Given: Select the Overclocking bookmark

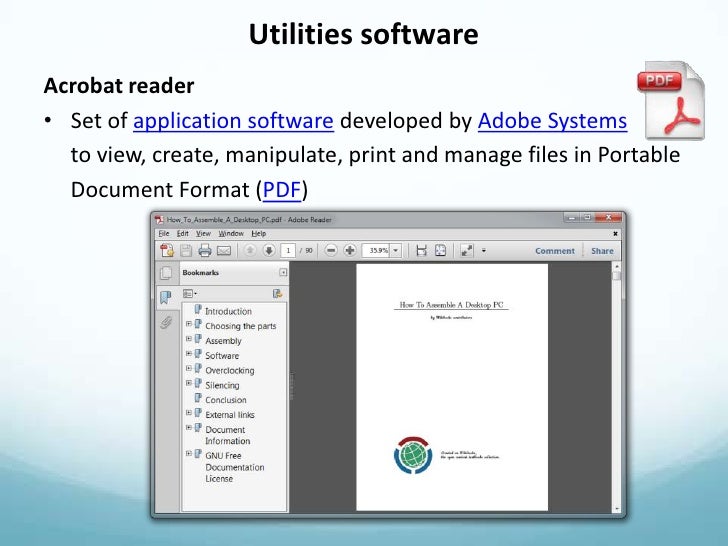Looking at the screenshot, I should click(230, 370).
